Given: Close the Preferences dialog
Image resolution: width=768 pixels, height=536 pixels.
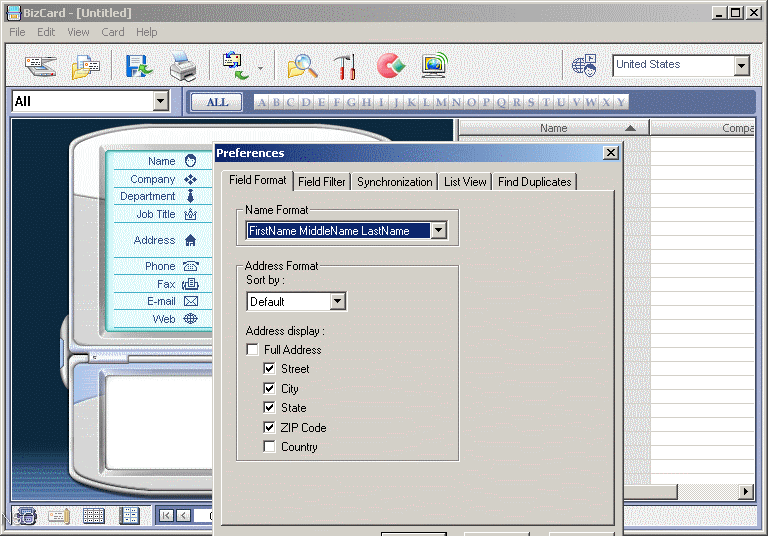Looking at the screenshot, I should 610,153.
